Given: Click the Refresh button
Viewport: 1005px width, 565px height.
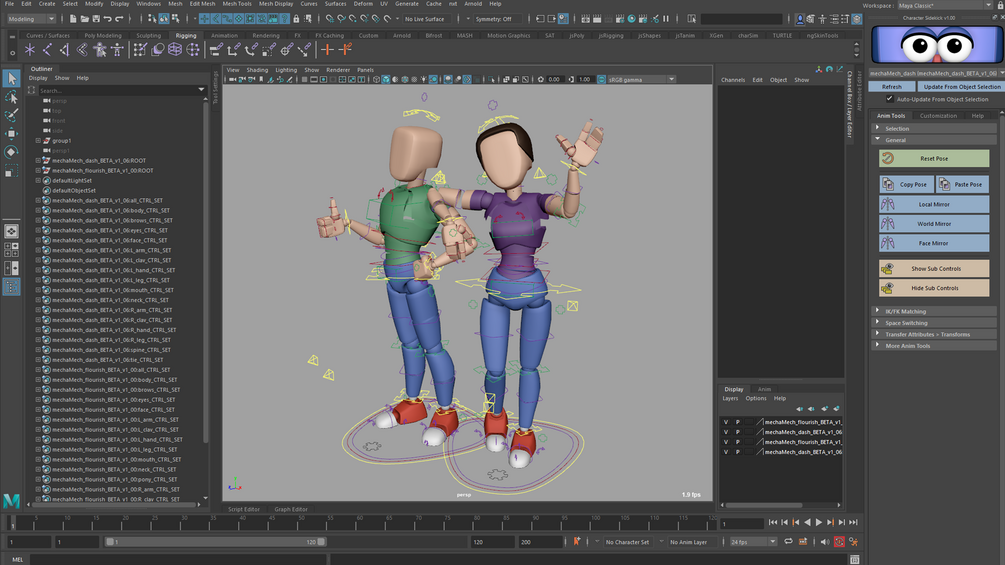Looking at the screenshot, I should click(x=891, y=87).
